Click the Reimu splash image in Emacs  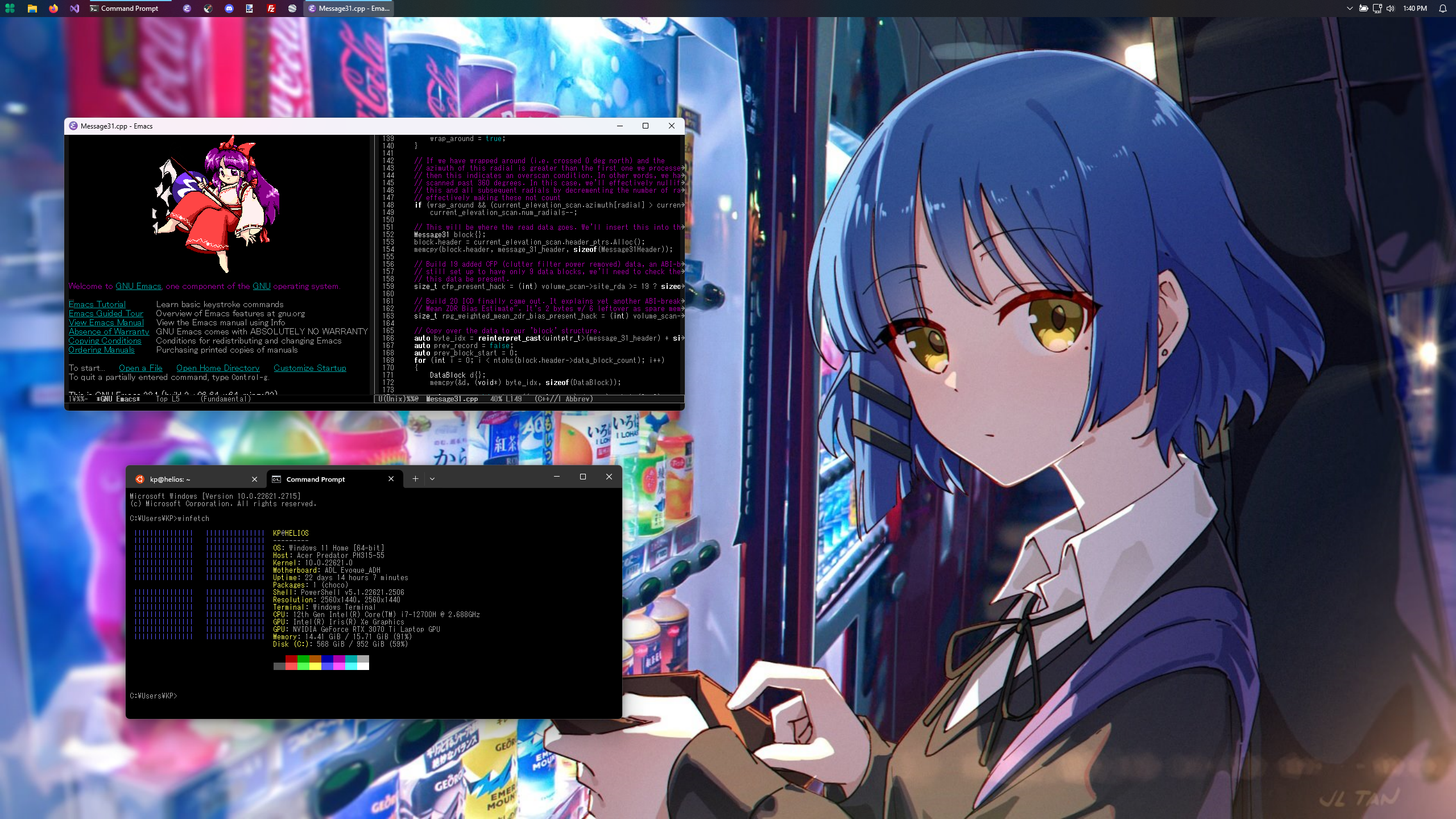point(216,205)
